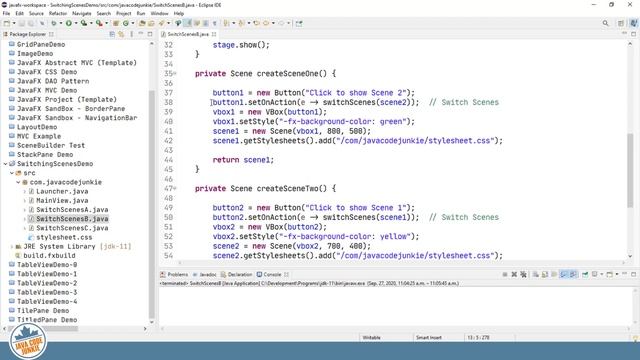Fold the createSceneTwo method at line 47
The height and width of the screenshot is (360, 640).
[x=175, y=189]
